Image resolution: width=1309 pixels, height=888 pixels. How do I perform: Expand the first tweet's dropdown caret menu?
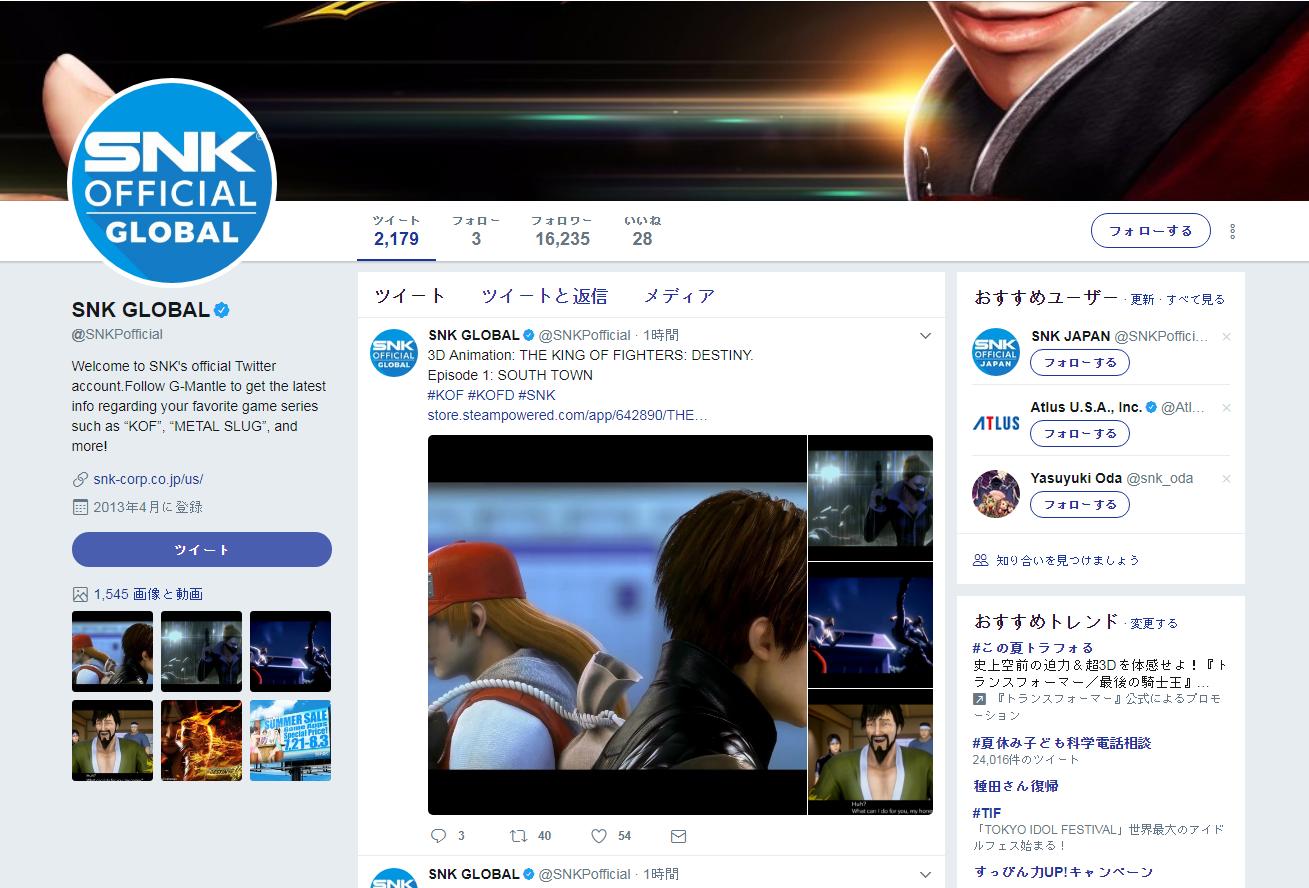pyautogui.click(x=925, y=336)
